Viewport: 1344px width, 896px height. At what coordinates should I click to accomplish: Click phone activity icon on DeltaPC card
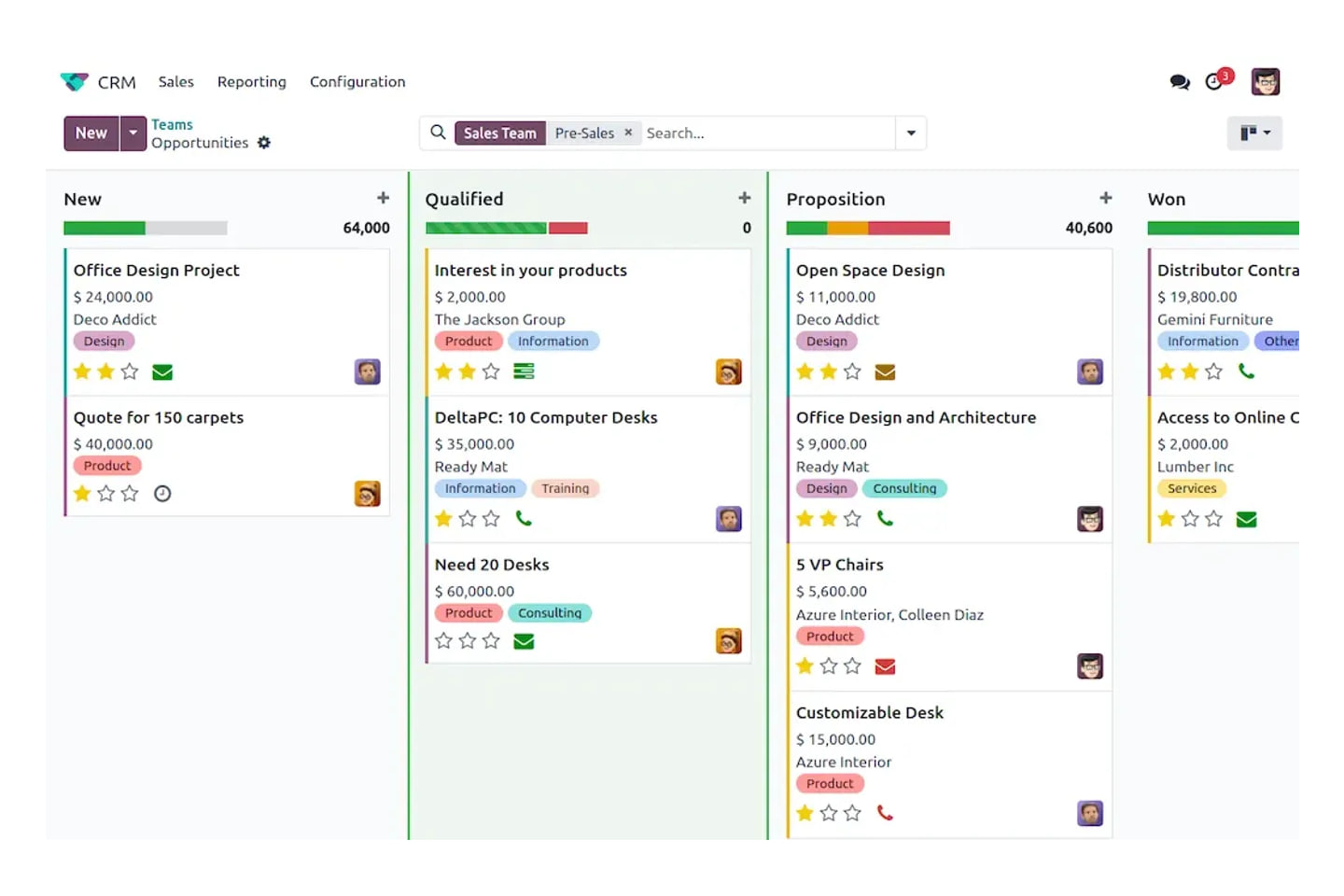(x=524, y=518)
